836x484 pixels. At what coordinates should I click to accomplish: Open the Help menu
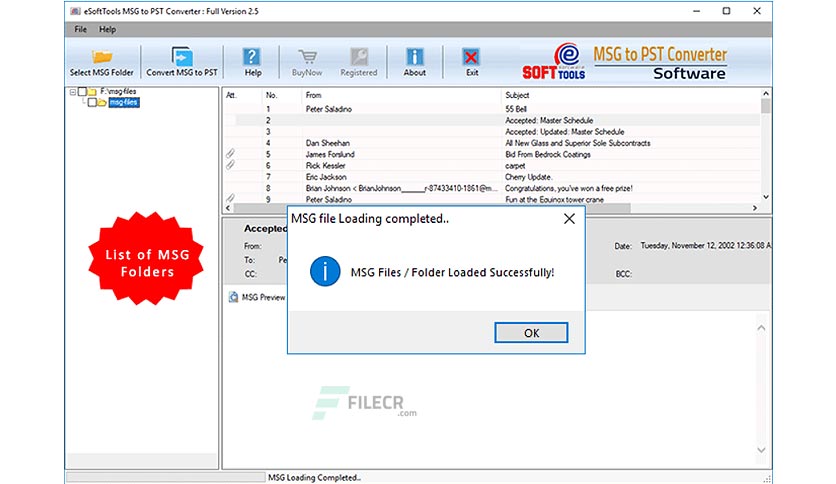pos(107,29)
